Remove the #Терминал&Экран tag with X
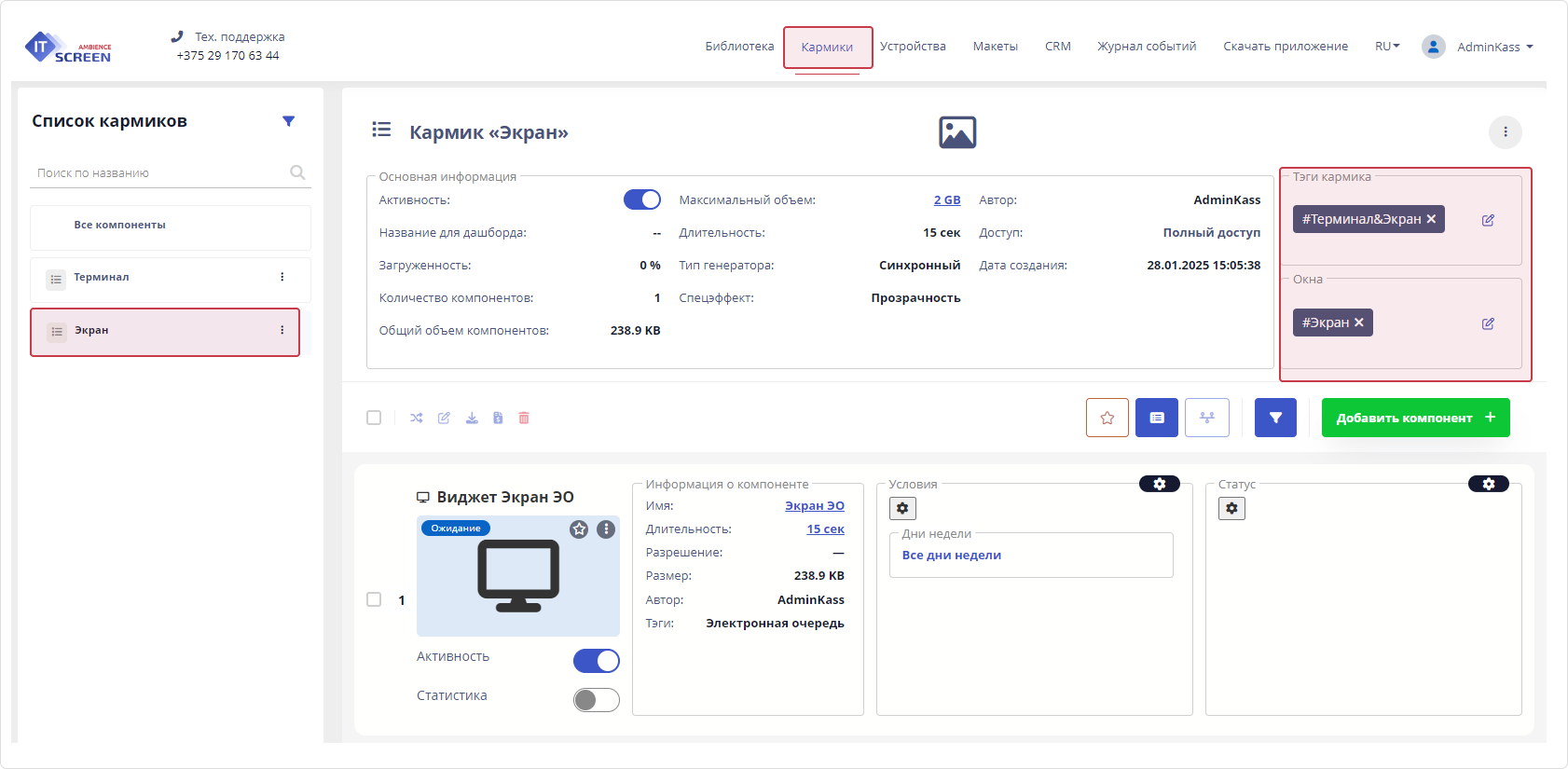This screenshot has width=1568, height=769. (1431, 219)
